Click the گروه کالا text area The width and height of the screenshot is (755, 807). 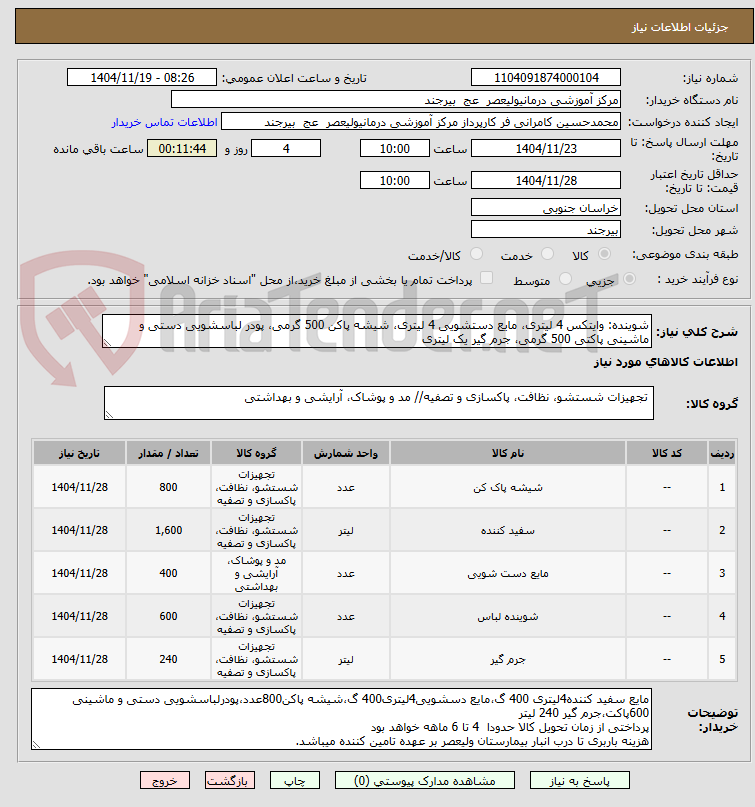[x=379, y=403]
